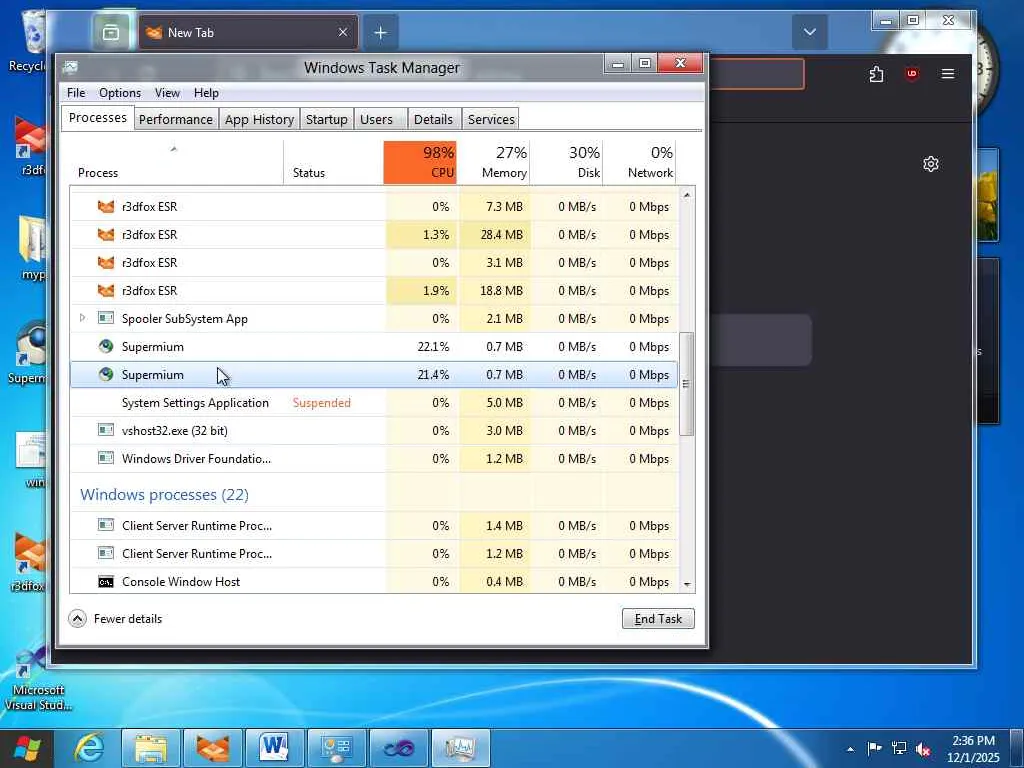Viewport: 1024px width, 768px height.
Task: Open the File menu
Action: (x=76, y=93)
